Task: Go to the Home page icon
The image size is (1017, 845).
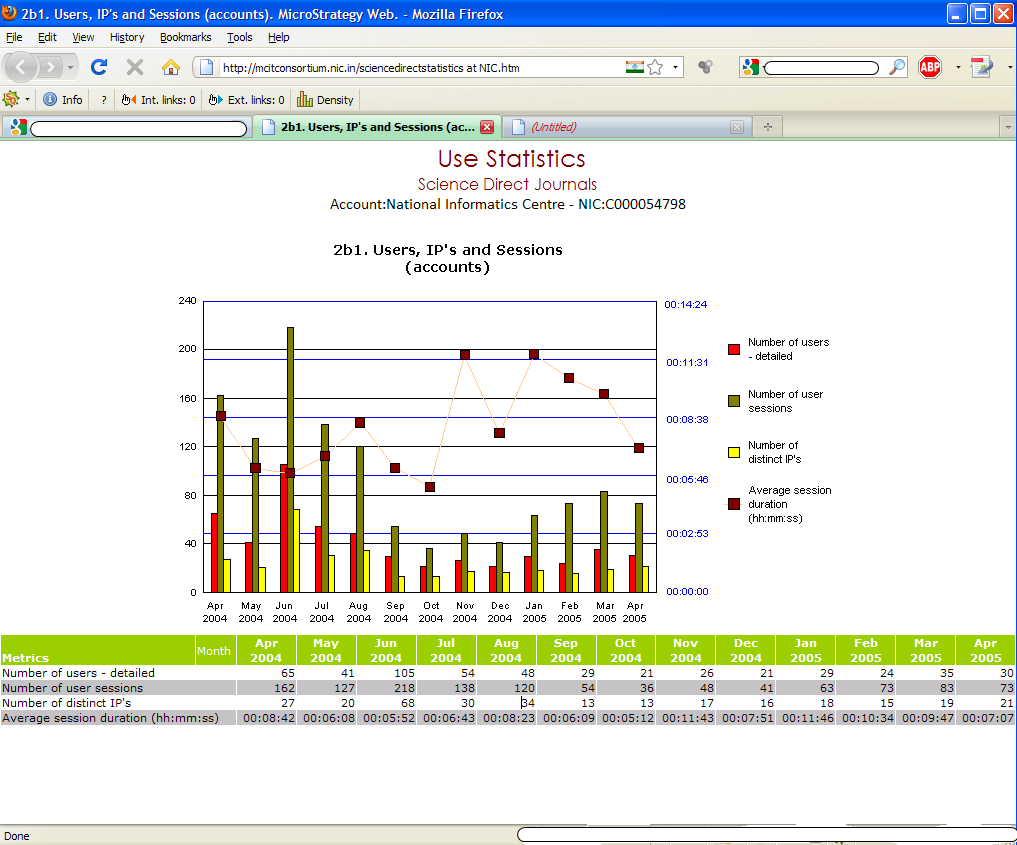Action: coord(171,67)
